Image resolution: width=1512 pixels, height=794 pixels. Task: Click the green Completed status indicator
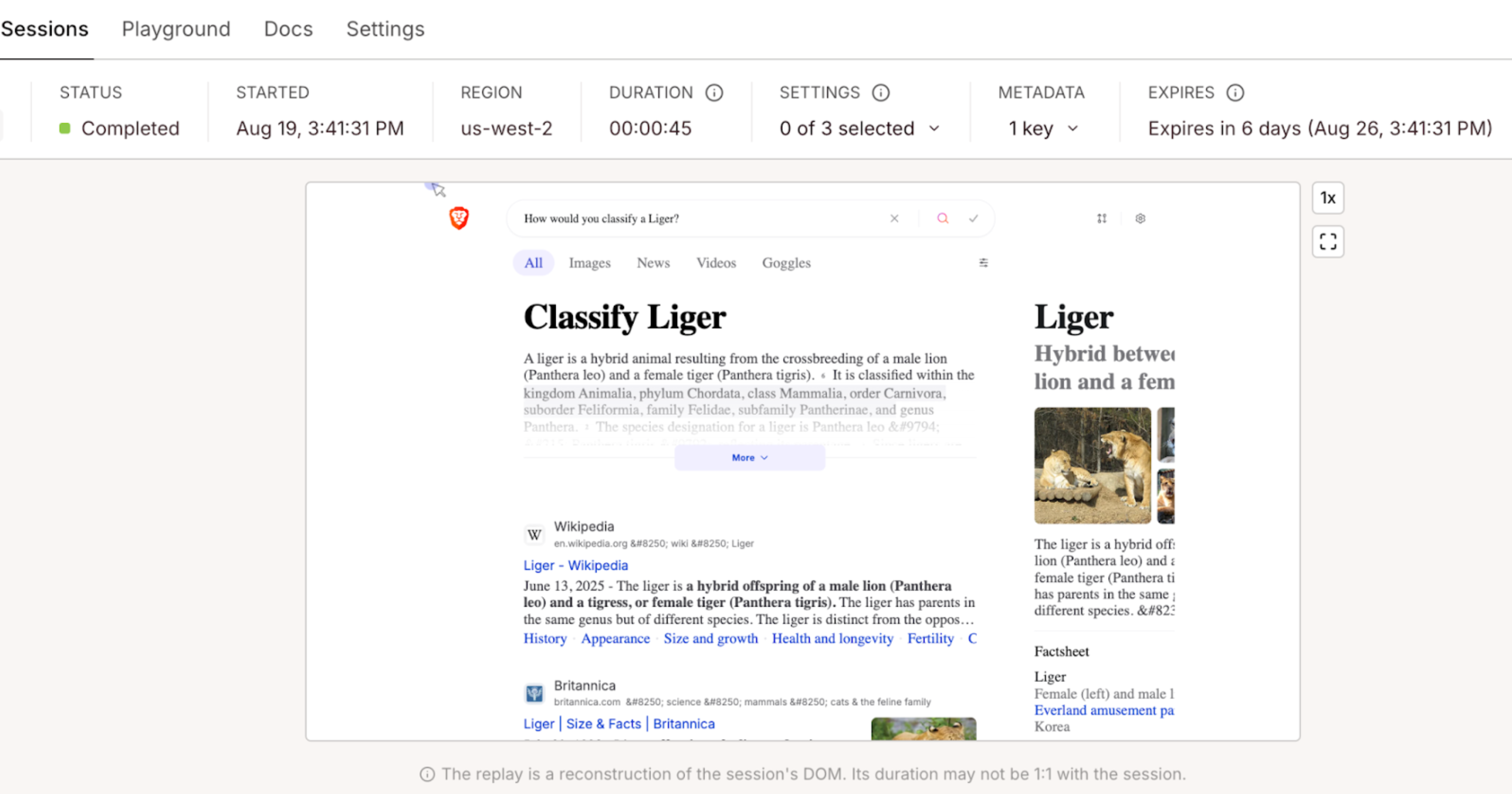64,128
